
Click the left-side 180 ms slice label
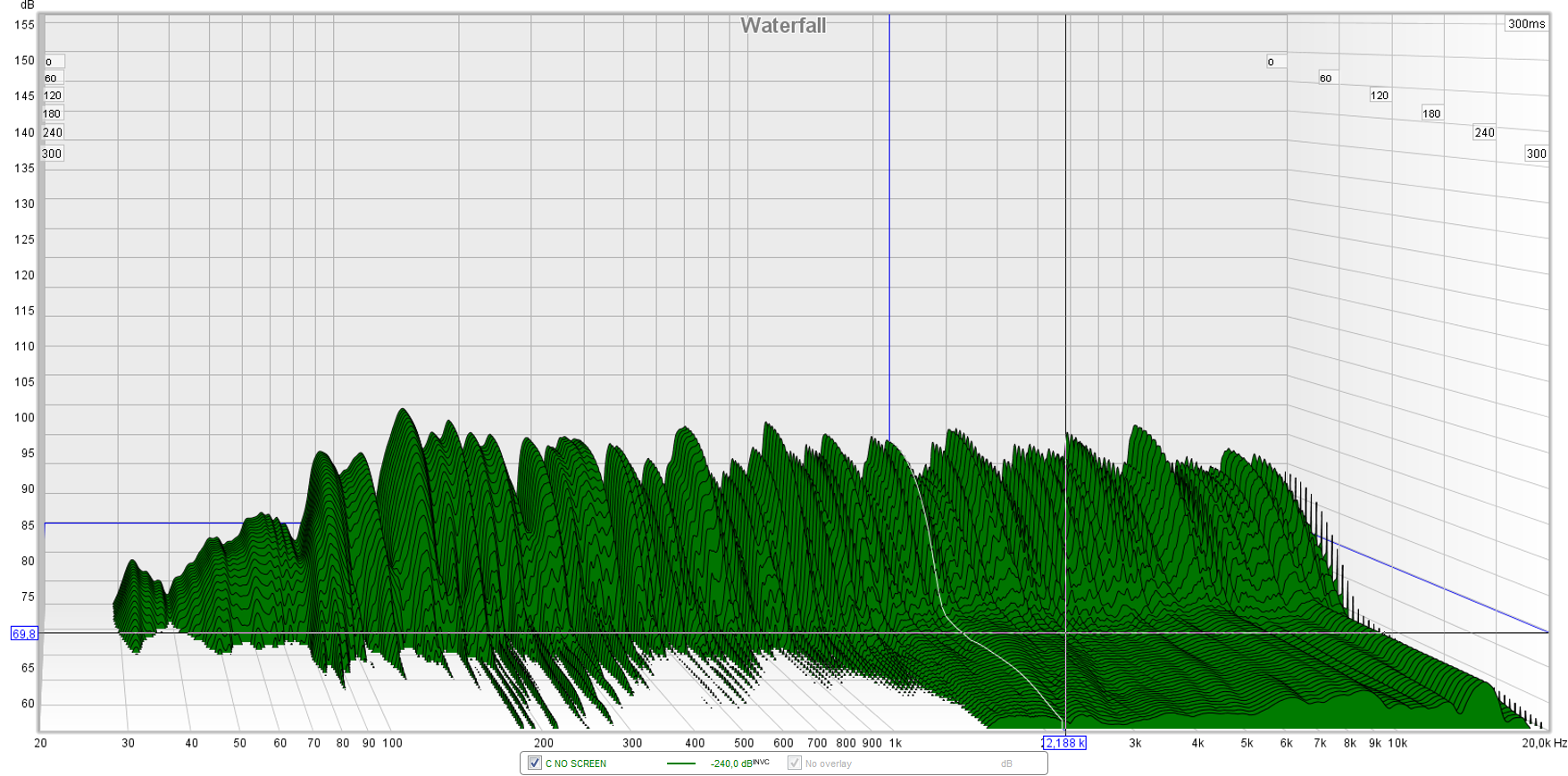(x=52, y=113)
